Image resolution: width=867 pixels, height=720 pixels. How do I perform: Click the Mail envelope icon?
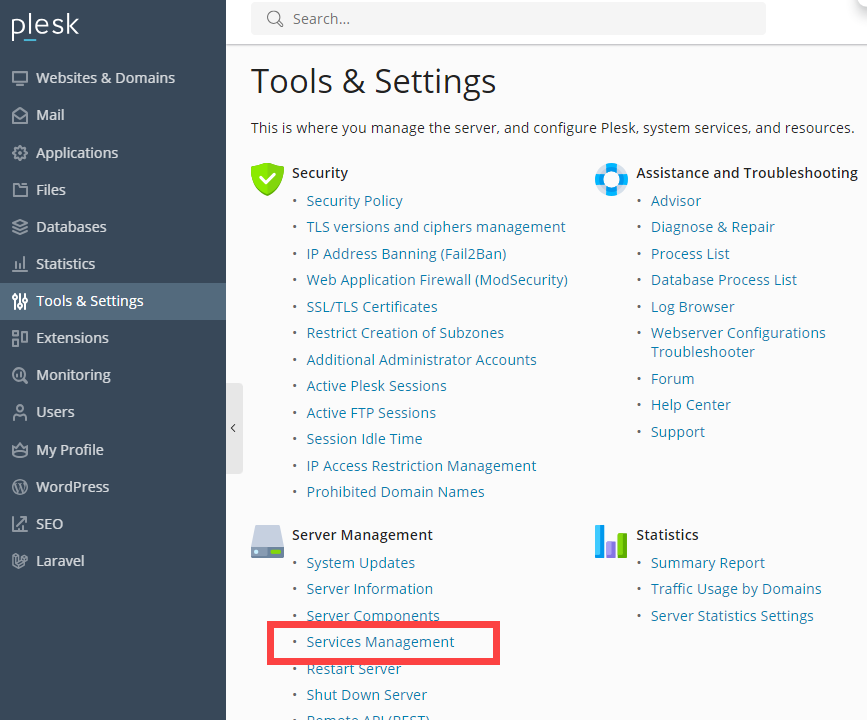[20, 116]
